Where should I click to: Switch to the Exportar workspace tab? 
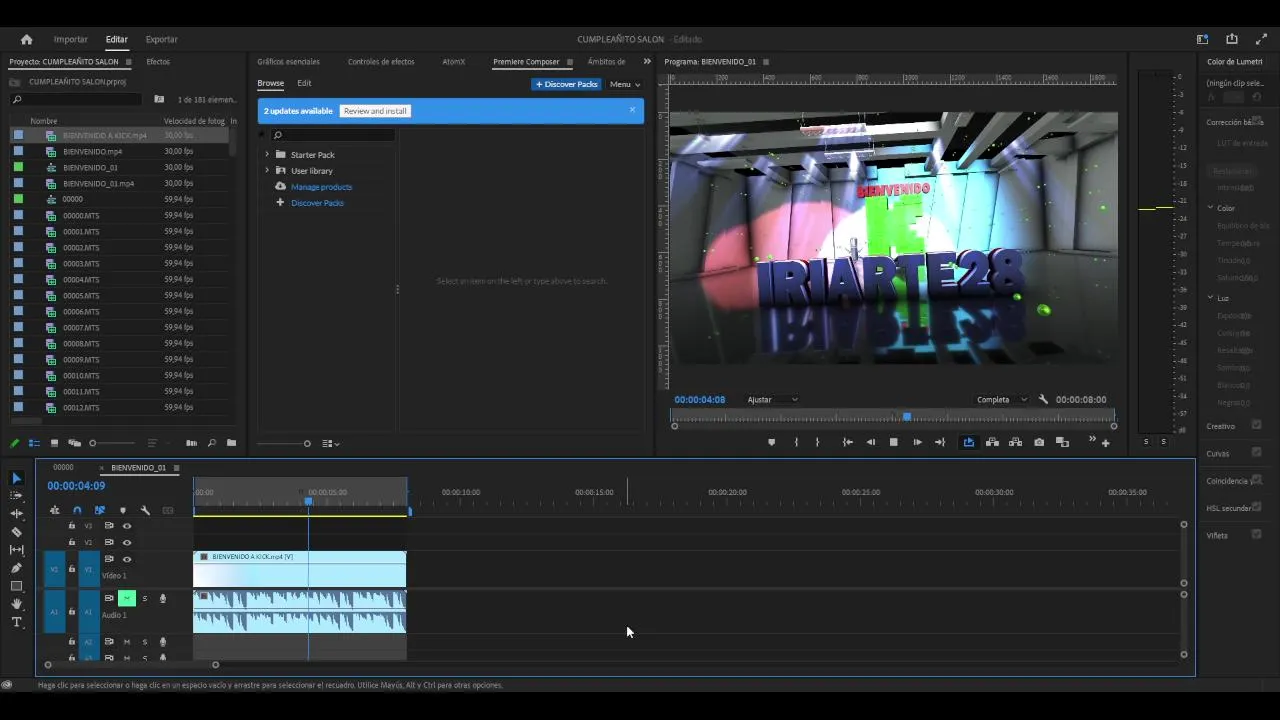coord(161,39)
